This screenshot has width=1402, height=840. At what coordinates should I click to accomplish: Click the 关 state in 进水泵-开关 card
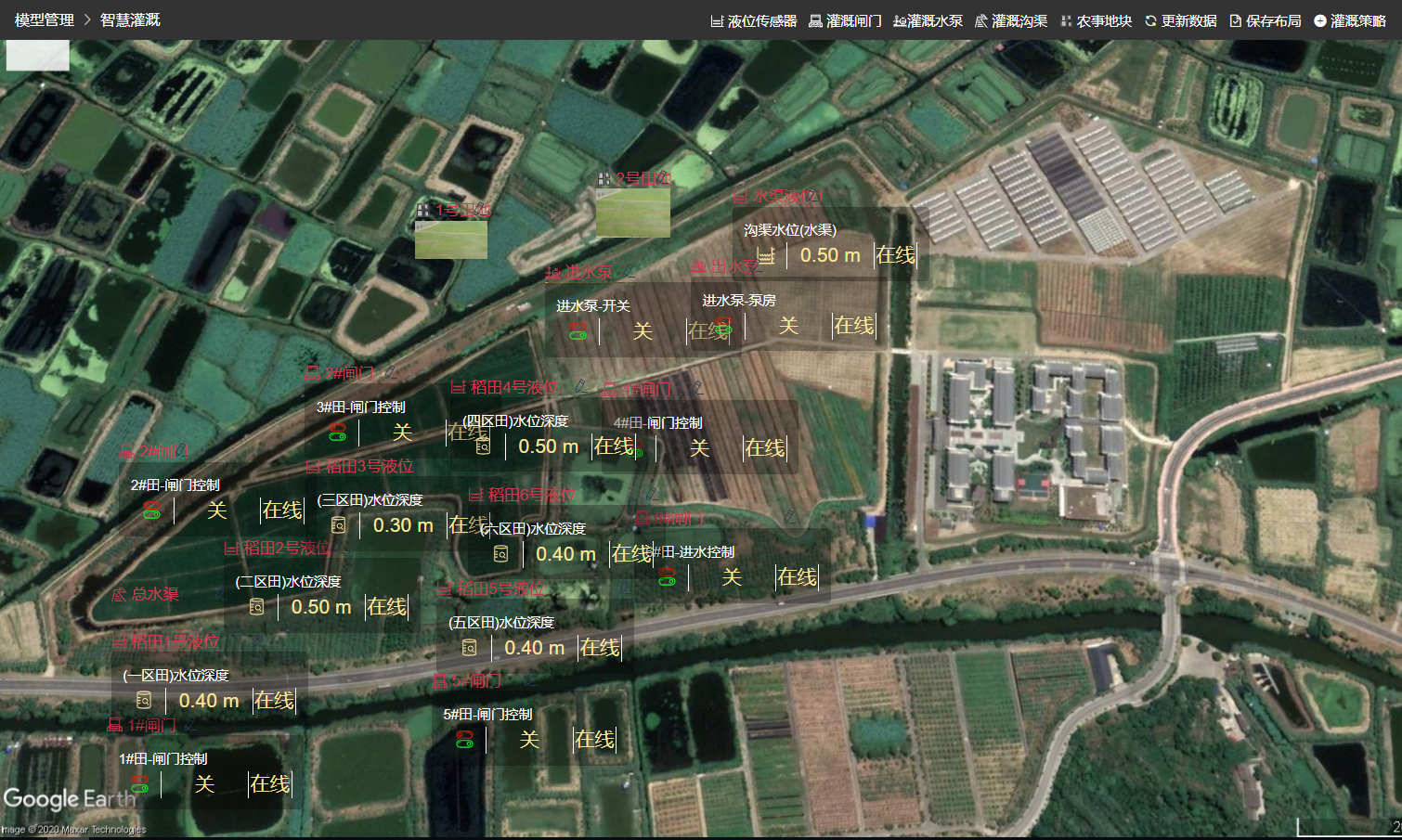pyautogui.click(x=643, y=331)
